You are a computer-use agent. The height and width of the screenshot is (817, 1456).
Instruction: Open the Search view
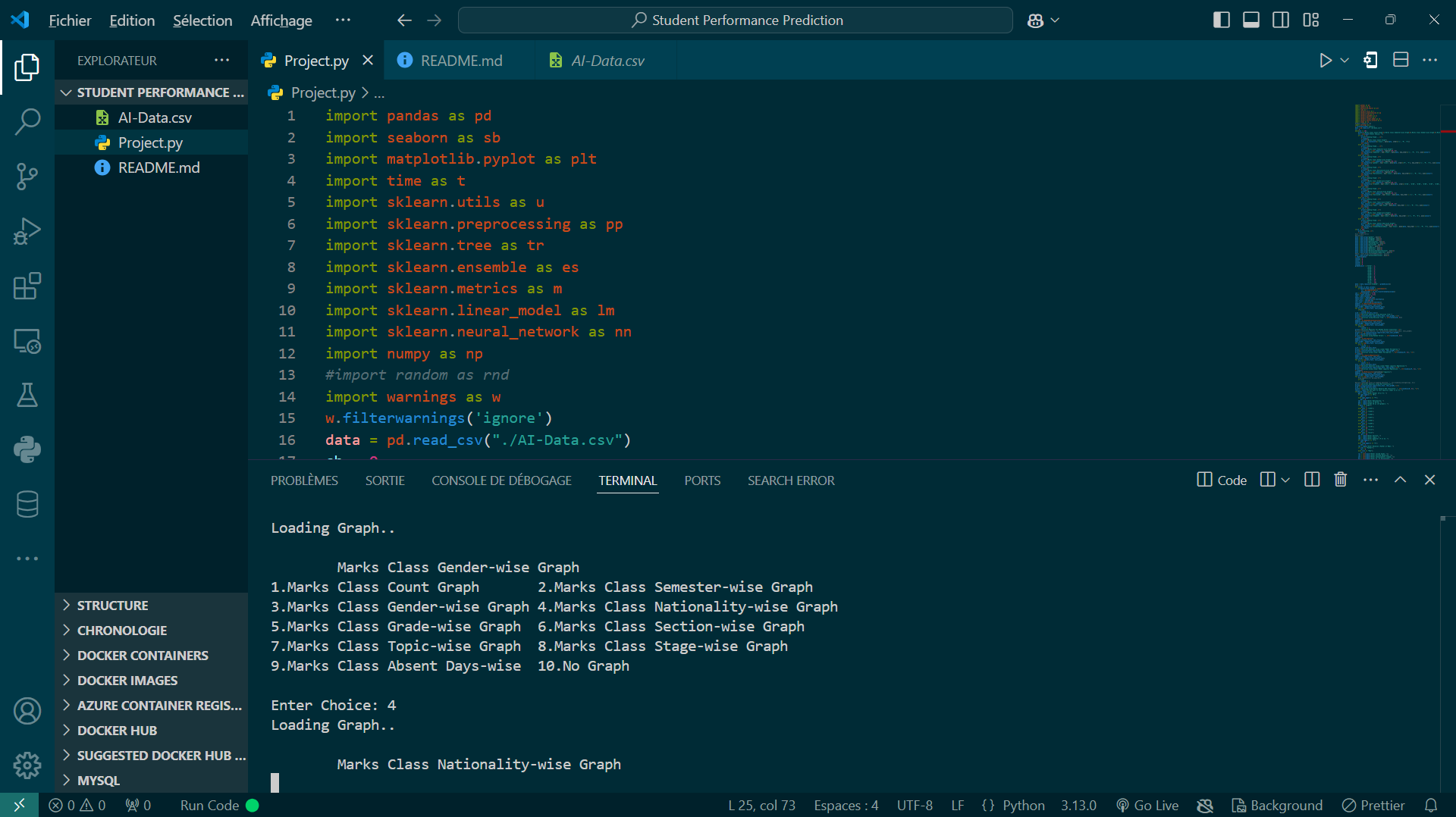27,121
